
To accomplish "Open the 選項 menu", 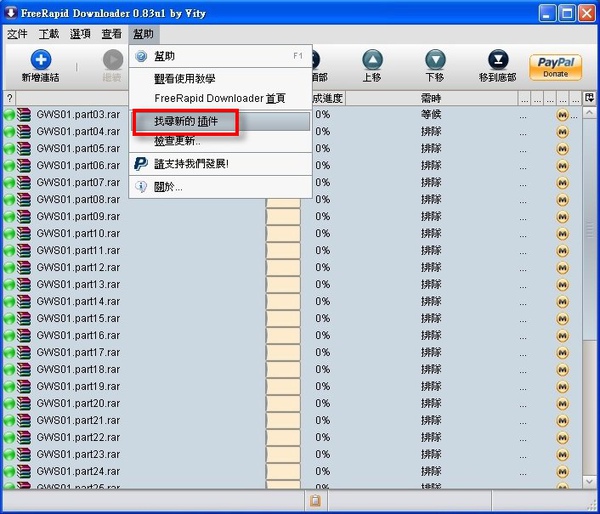I will click(x=80, y=34).
